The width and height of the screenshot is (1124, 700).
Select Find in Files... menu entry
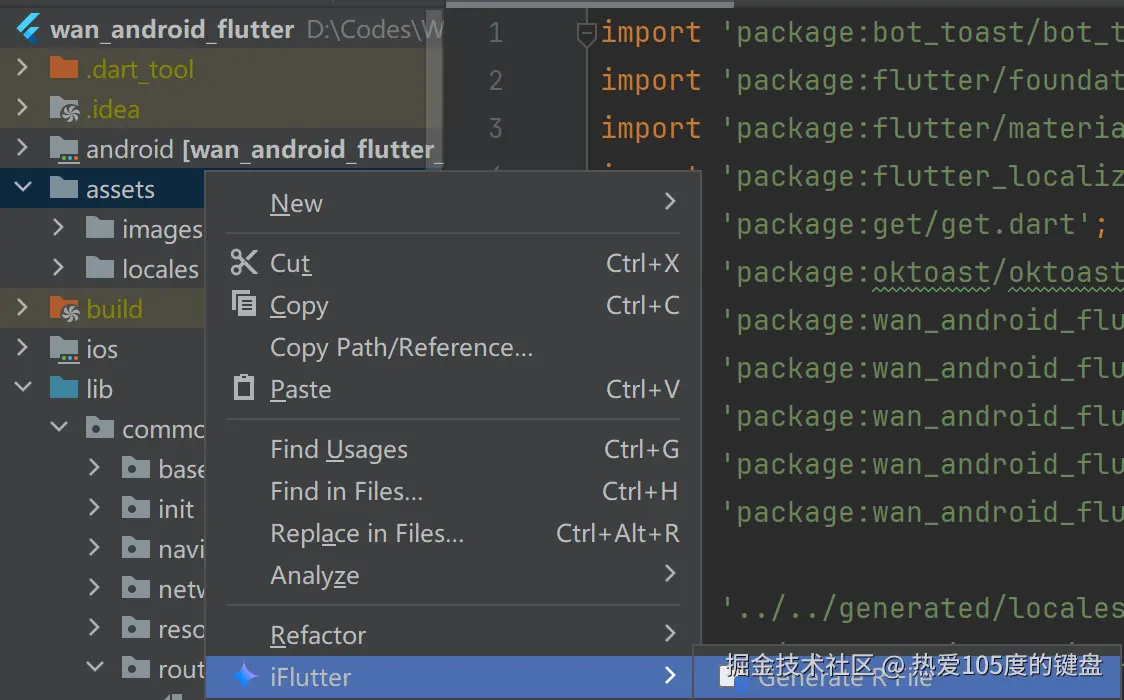[x=452, y=491]
